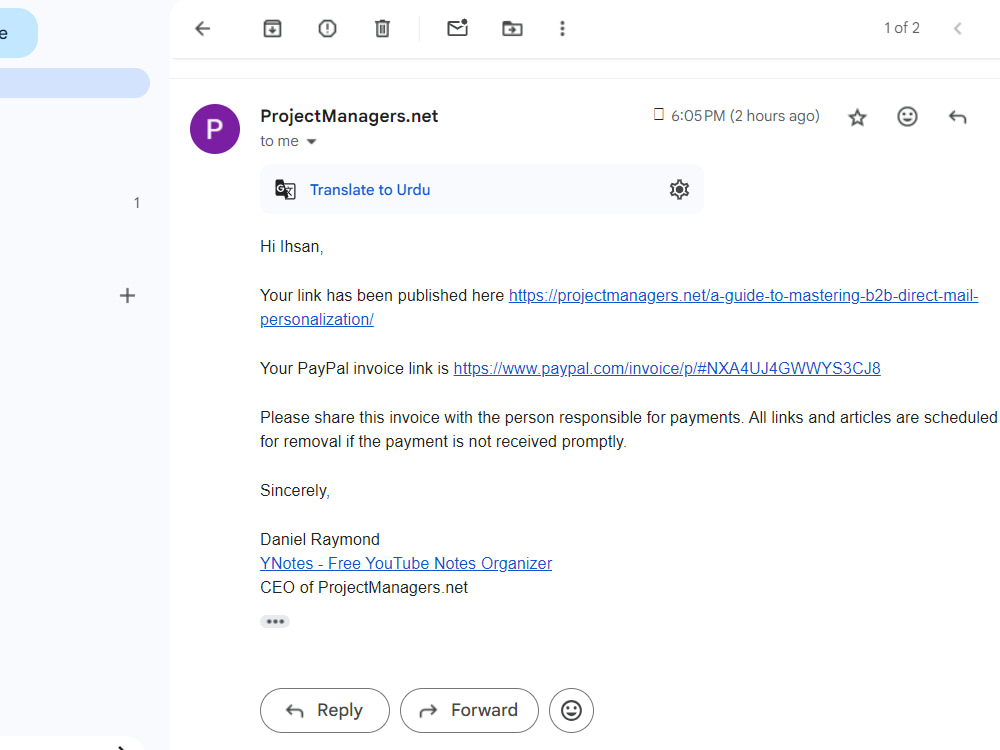Image resolution: width=1000 pixels, height=750 pixels.
Task: Click the reply arrow in message header
Action: pyautogui.click(x=957, y=117)
